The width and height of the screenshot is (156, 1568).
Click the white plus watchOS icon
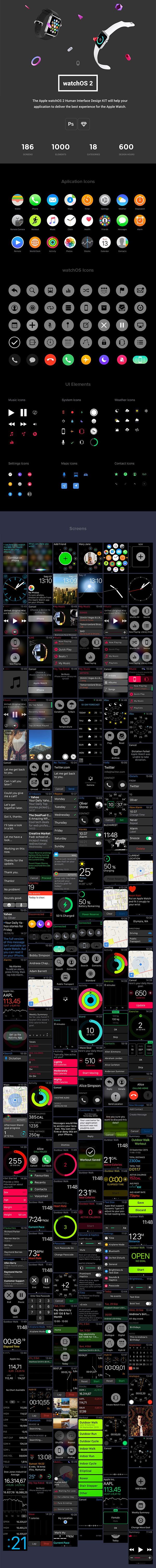tap(32, 325)
